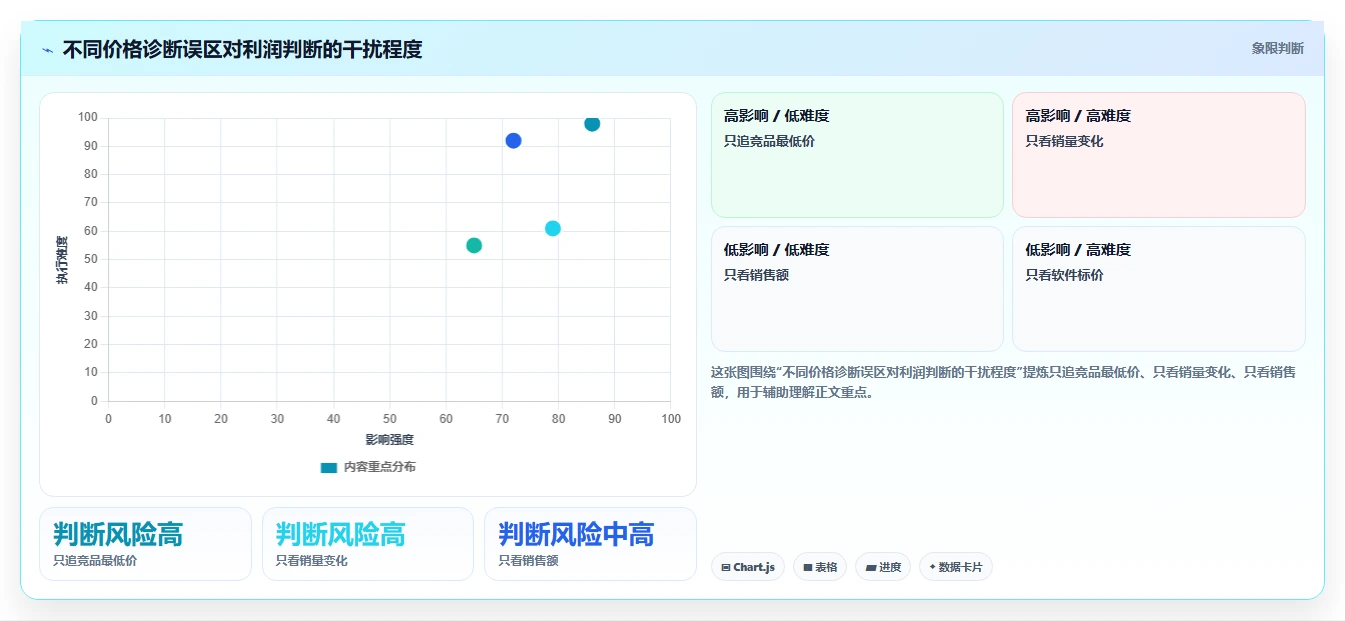Click the chart title 不同价格诊断误区对利润判断的干扰程度
The image size is (1345, 621).
[242, 49]
